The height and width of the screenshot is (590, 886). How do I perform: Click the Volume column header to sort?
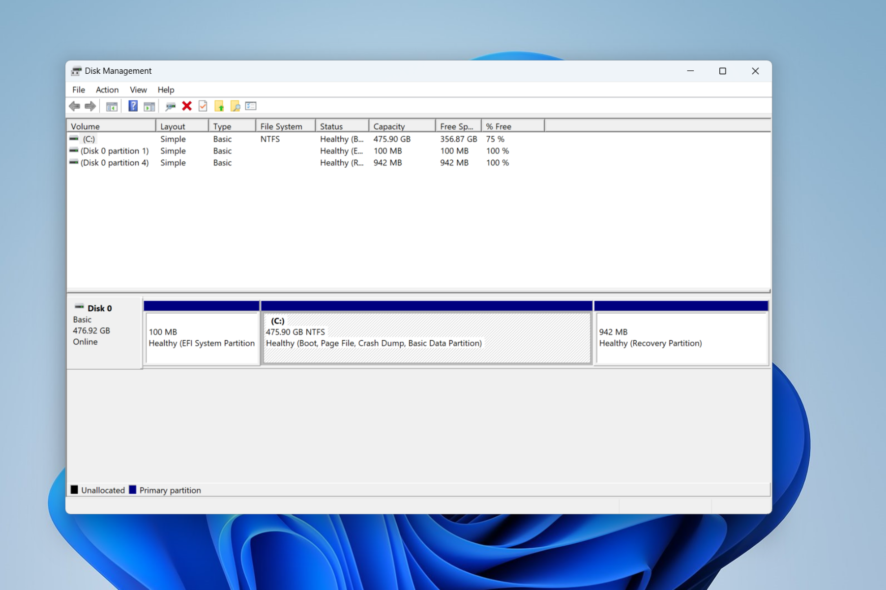(90, 125)
